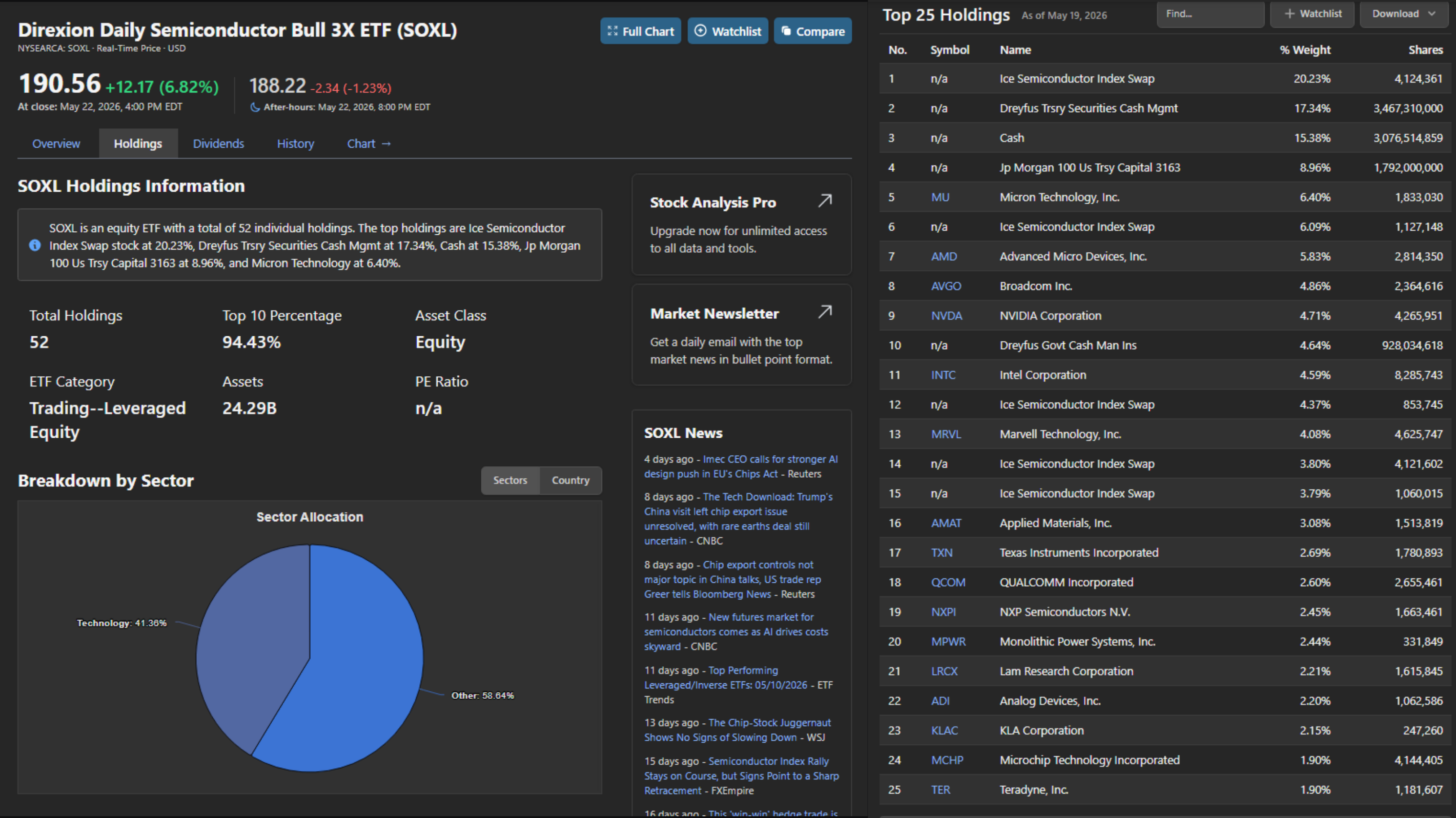The width and height of the screenshot is (1456, 818).
Task: Open the QCOM ticker link
Action: click(x=948, y=583)
